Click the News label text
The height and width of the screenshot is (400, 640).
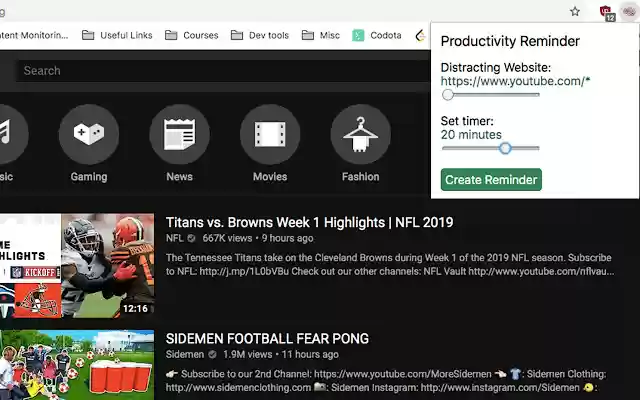click(180, 177)
